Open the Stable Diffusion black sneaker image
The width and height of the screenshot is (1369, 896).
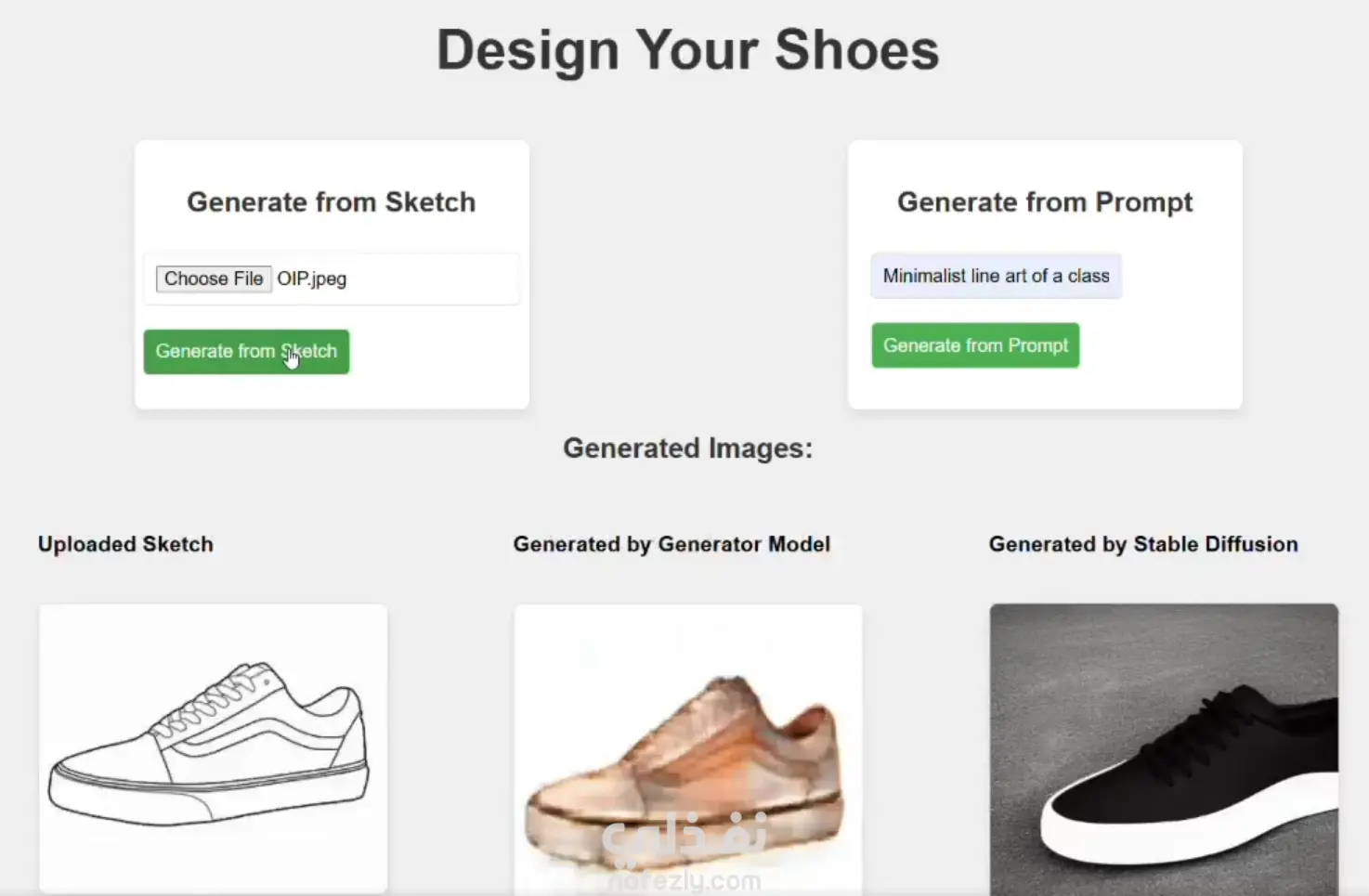pyautogui.click(x=1164, y=748)
